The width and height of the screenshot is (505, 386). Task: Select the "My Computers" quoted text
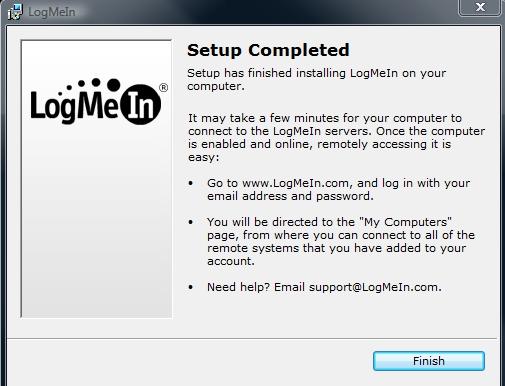click(x=406, y=222)
